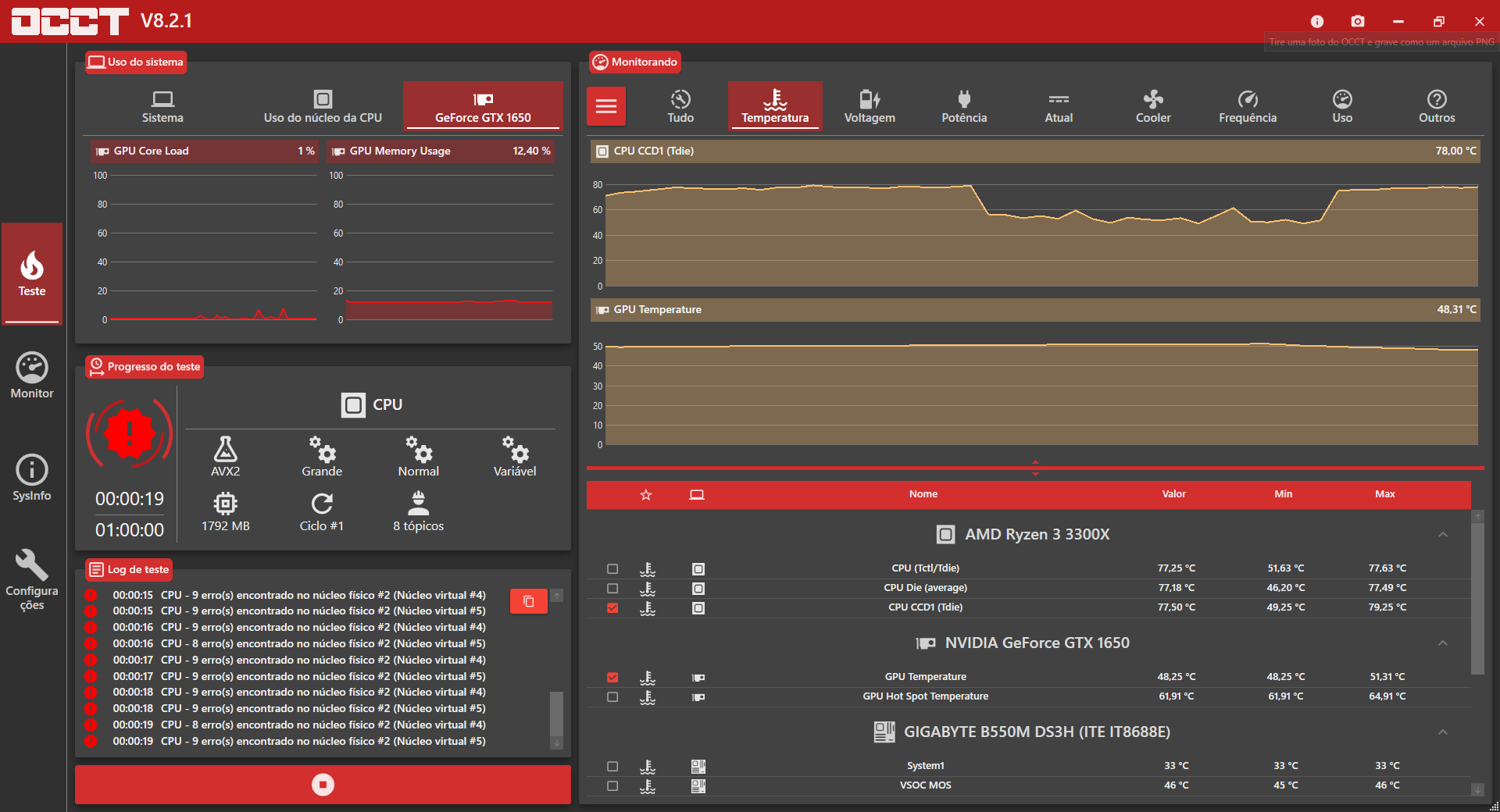Viewport: 1500px width, 812px height.
Task: Click the test log scroll-up arrow
Action: [557, 596]
